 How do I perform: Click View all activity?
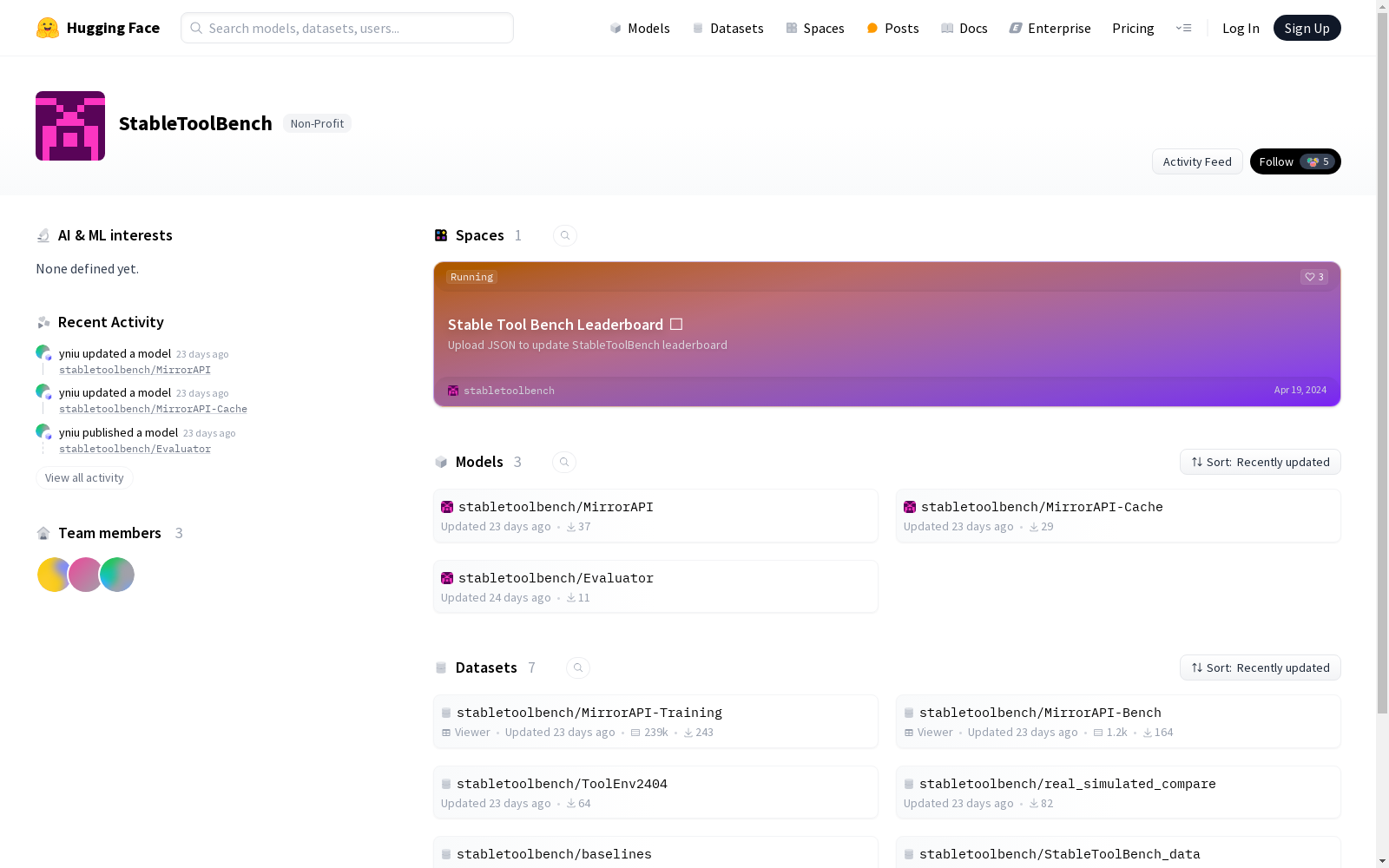[84, 477]
